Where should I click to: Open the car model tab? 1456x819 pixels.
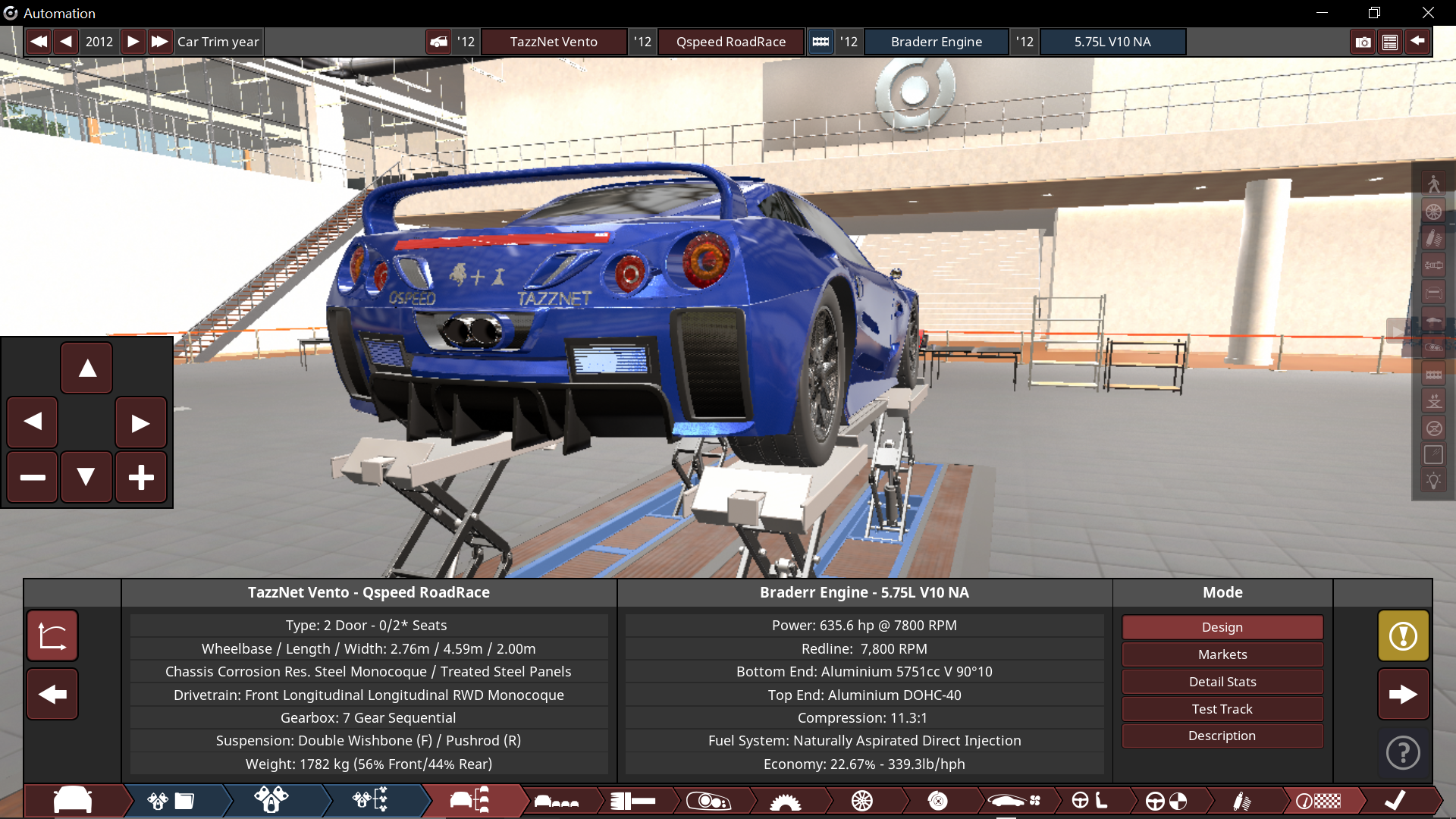(x=74, y=801)
